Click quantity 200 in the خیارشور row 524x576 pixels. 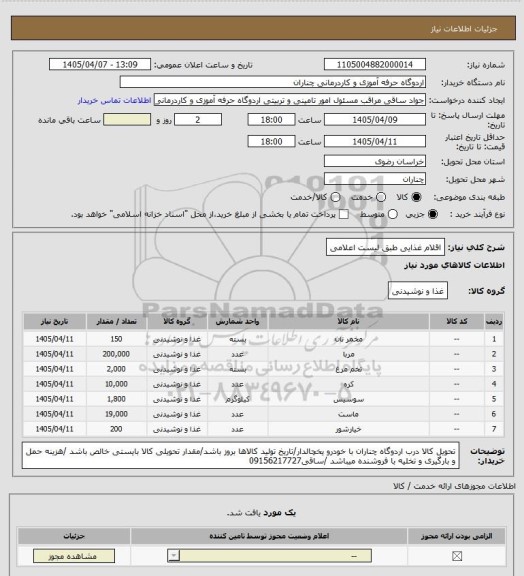116,429
